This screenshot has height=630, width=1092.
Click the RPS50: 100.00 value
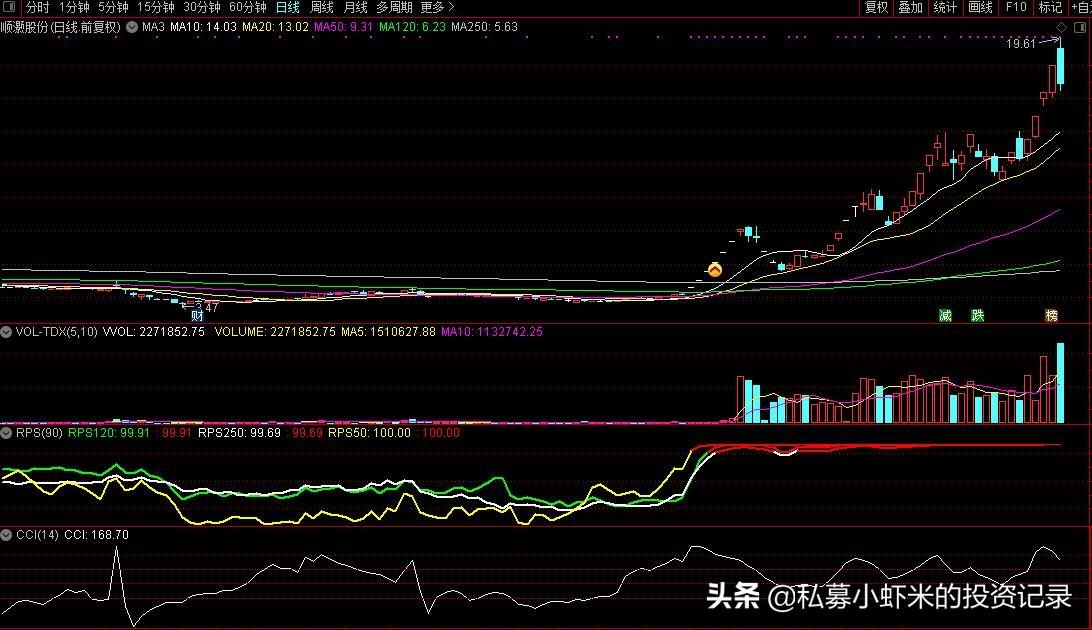click(369, 433)
